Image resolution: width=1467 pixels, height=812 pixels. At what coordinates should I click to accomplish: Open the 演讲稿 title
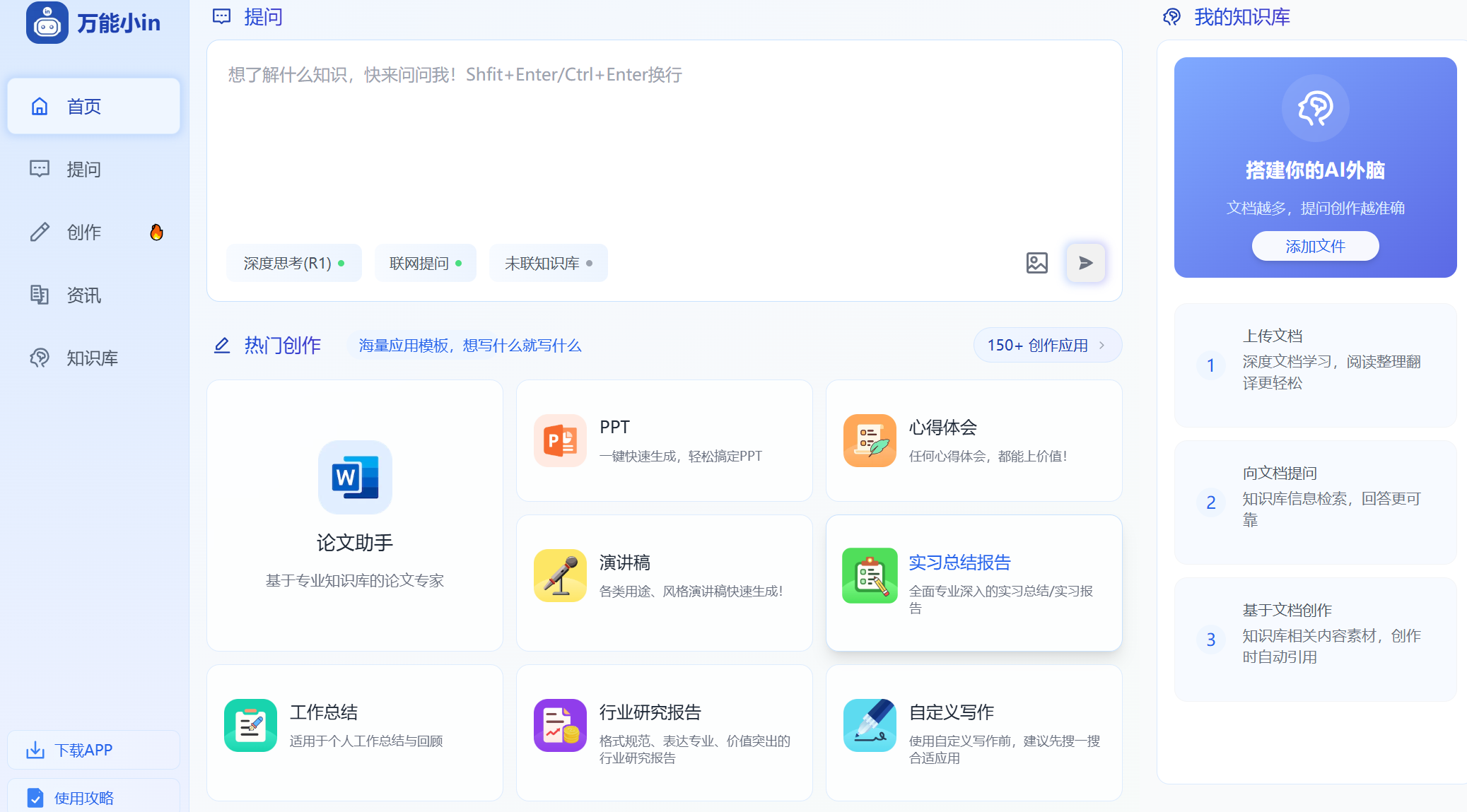click(625, 562)
